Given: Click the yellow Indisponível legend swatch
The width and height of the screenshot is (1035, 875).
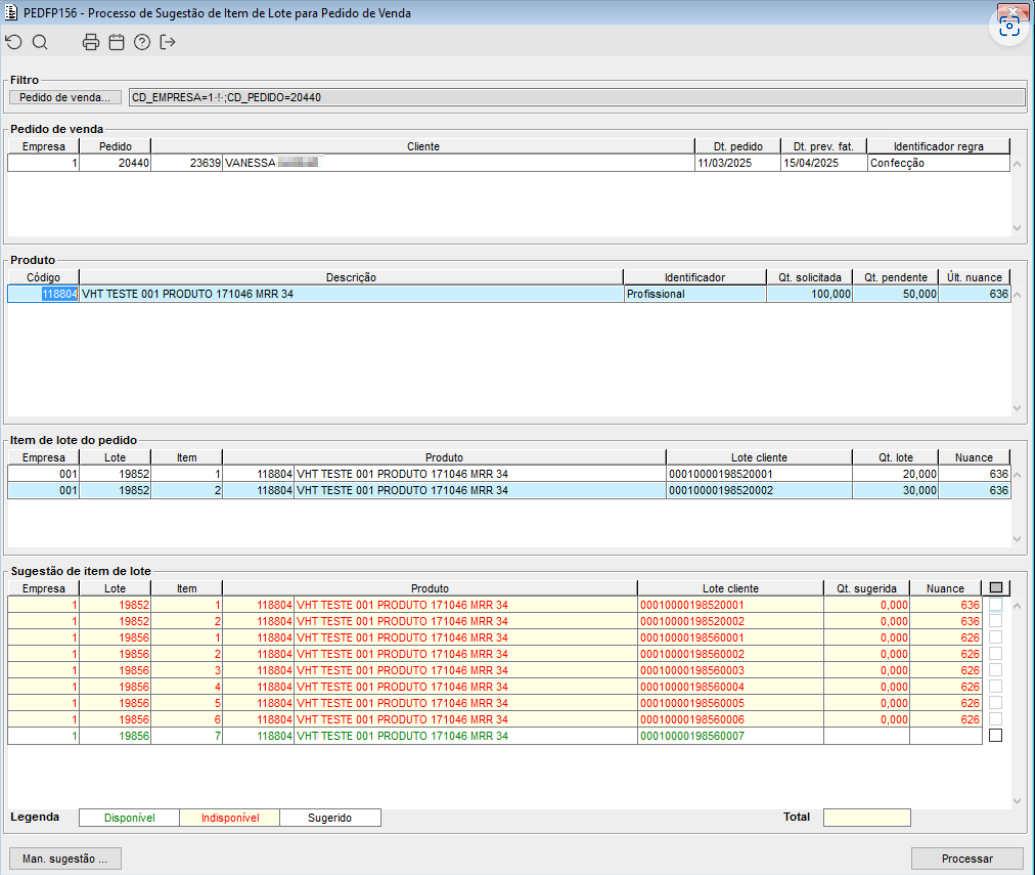Looking at the screenshot, I should click(x=230, y=818).
